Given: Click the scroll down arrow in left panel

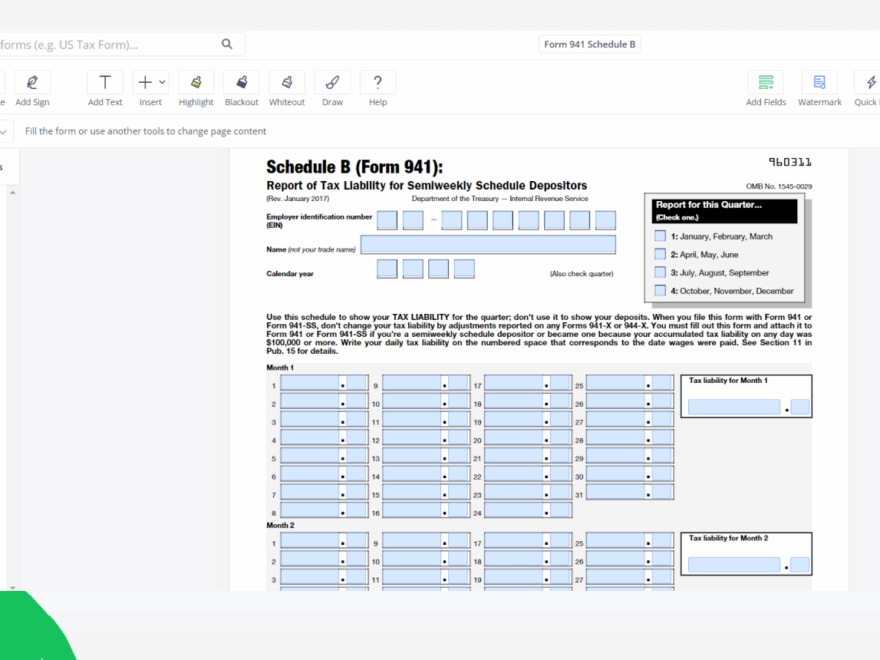Looking at the screenshot, I should click(x=12, y=587).
